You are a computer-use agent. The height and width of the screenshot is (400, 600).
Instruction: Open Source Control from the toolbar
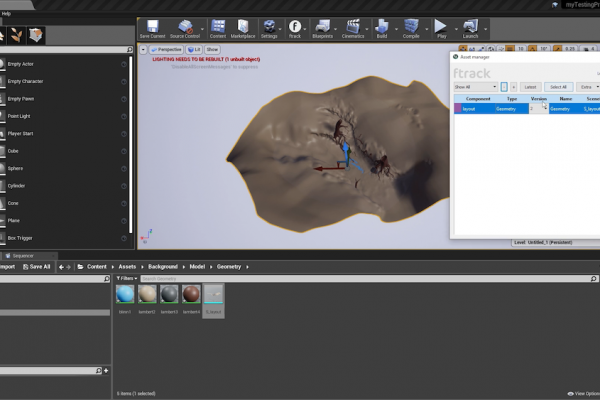tap(185, 29)
